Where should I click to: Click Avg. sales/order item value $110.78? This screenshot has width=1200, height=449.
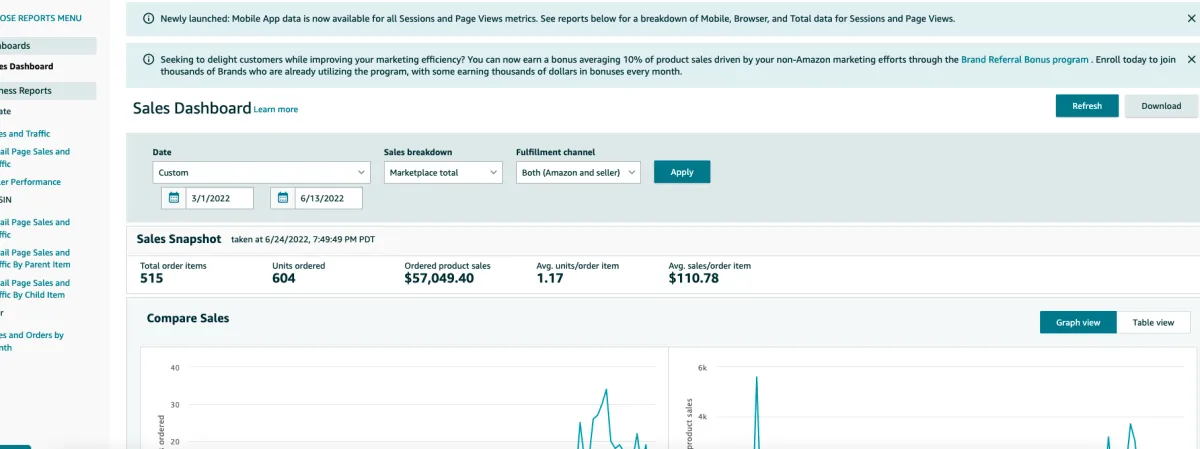point(693,278)
